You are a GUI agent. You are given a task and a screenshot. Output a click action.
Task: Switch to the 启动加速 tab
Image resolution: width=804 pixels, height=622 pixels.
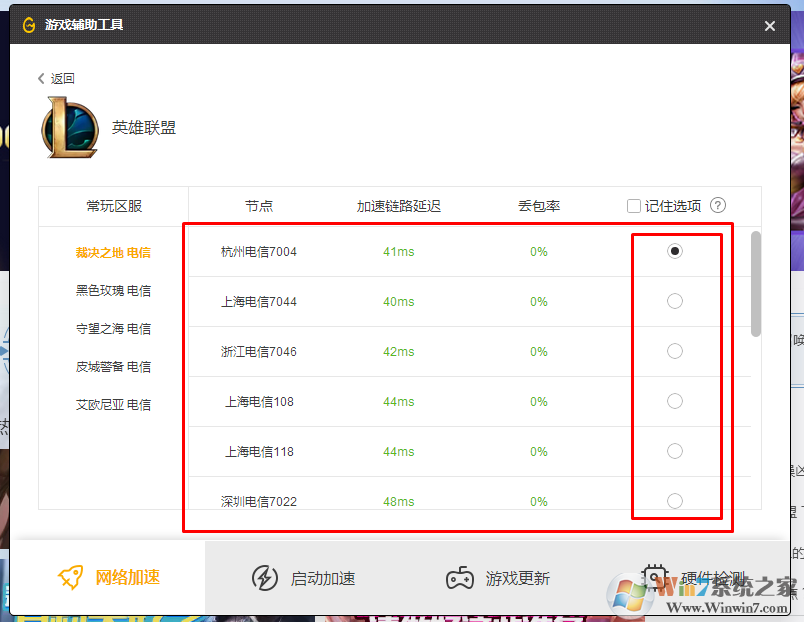303,578
